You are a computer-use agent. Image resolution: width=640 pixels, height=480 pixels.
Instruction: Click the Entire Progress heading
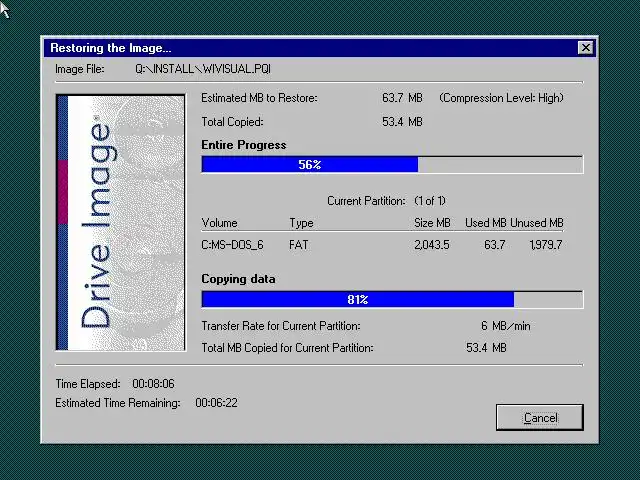[244, 145]
